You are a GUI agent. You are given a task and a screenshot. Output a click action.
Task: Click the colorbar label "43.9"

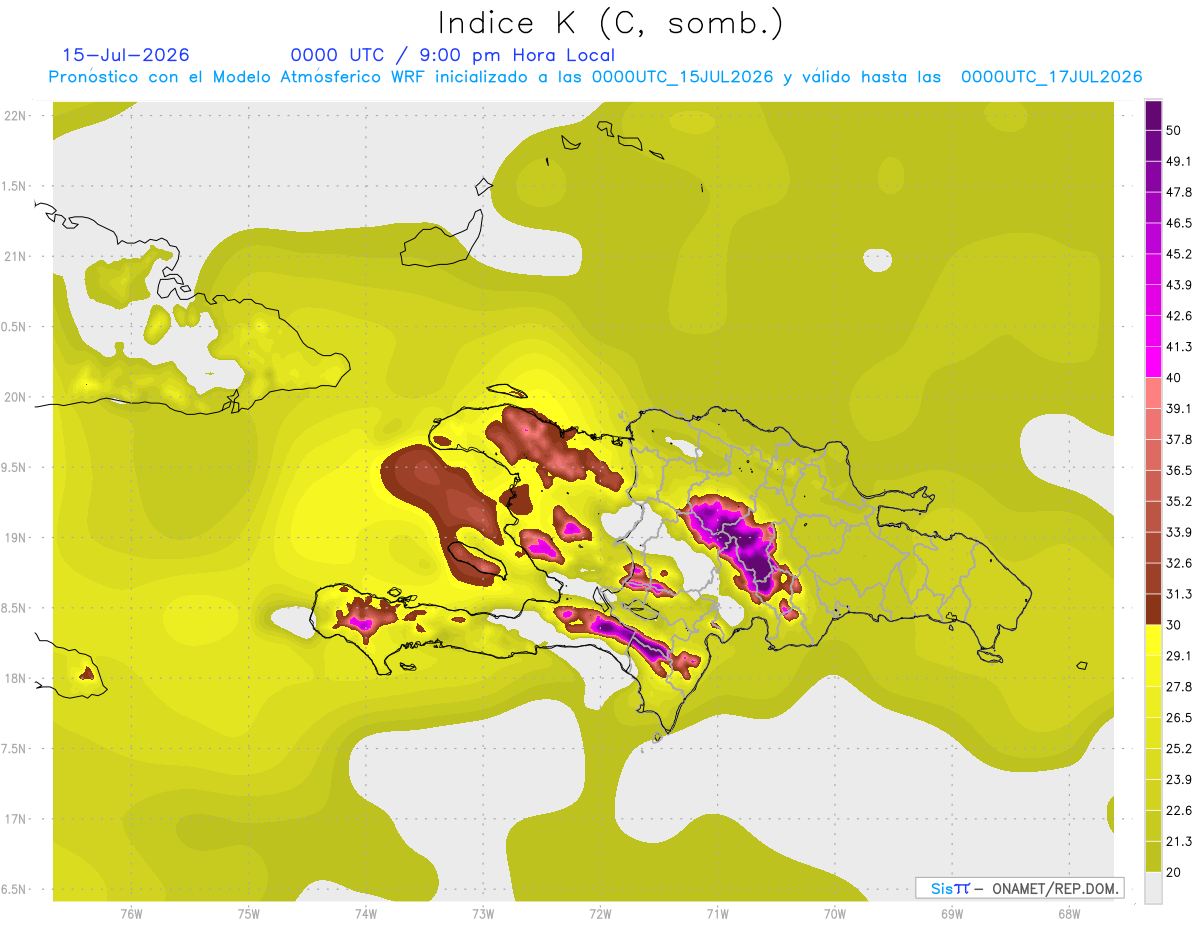click(1179, 285)
